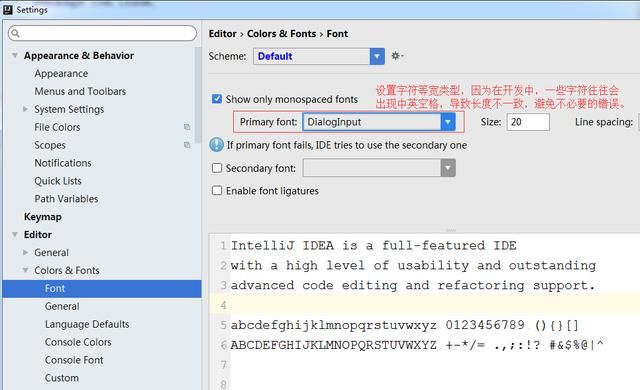
Task: Collapse the Colors & Fonts node
Action: pyautogui.click(x=25, y=270)
